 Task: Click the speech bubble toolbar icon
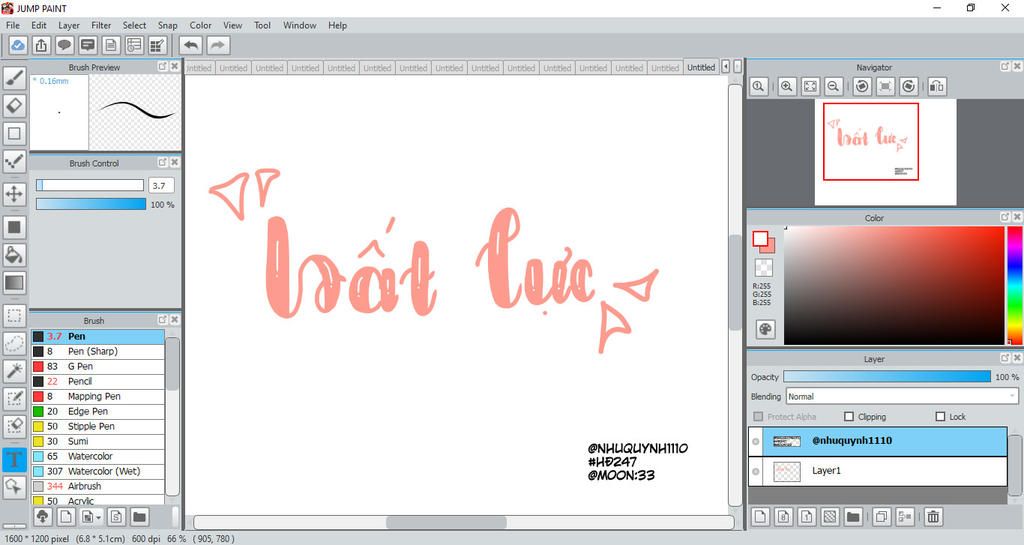[x=64, y=45]
